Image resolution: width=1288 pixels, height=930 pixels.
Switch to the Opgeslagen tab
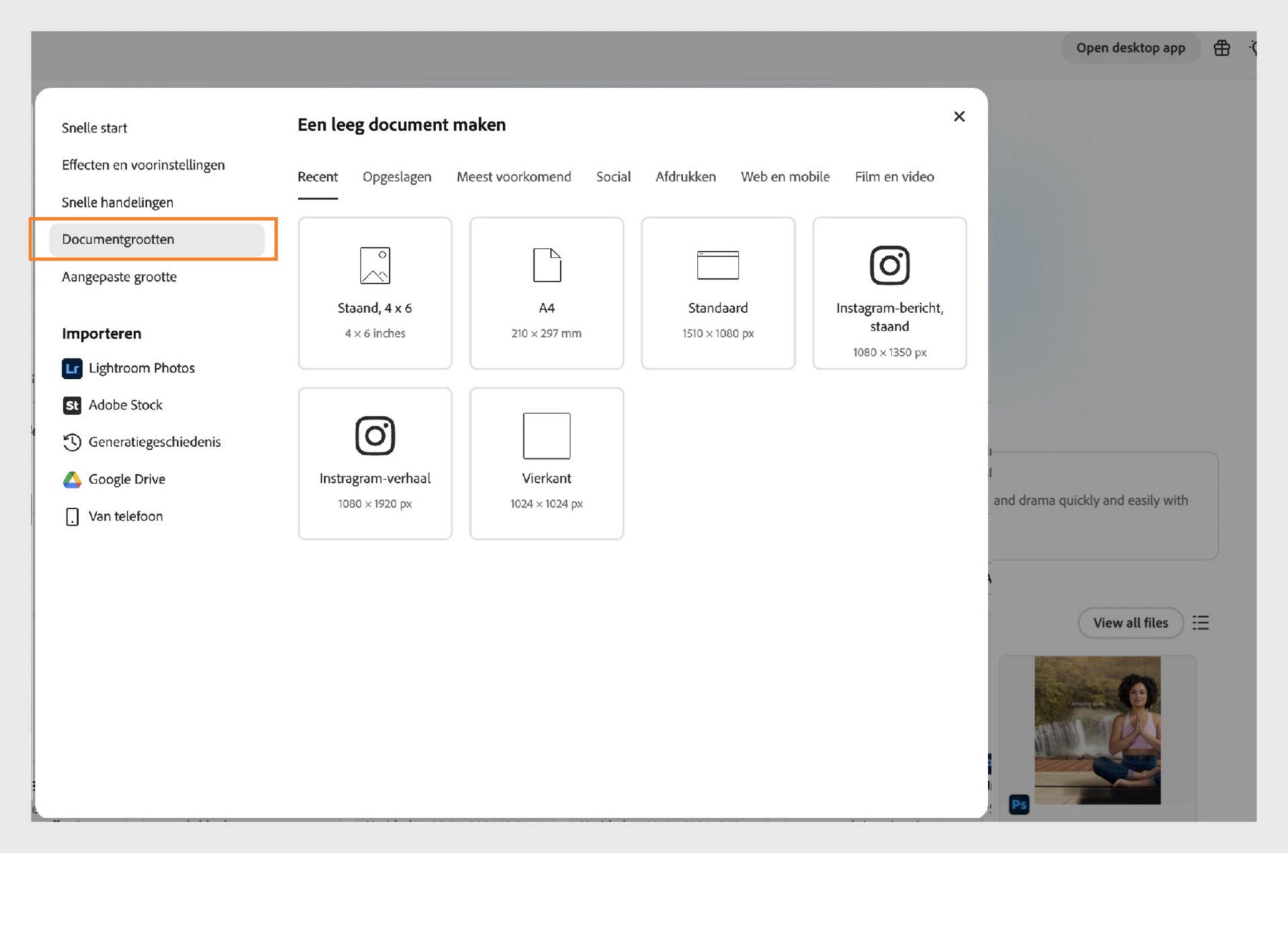coord(397,177)
